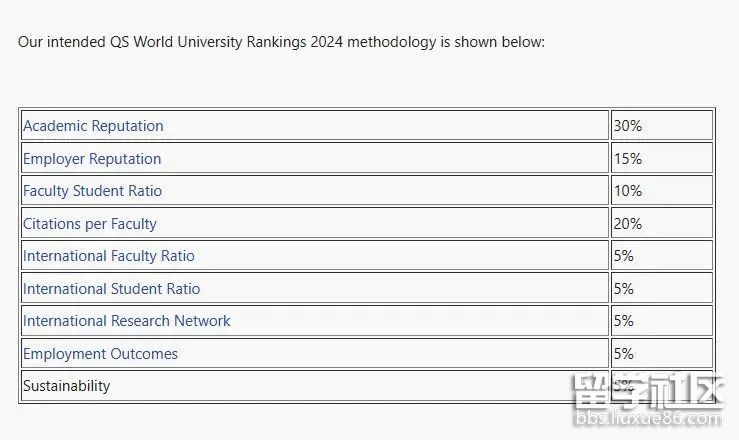Open the Citations per Faculty link
The image size is (739, 440).
[90, 224]
